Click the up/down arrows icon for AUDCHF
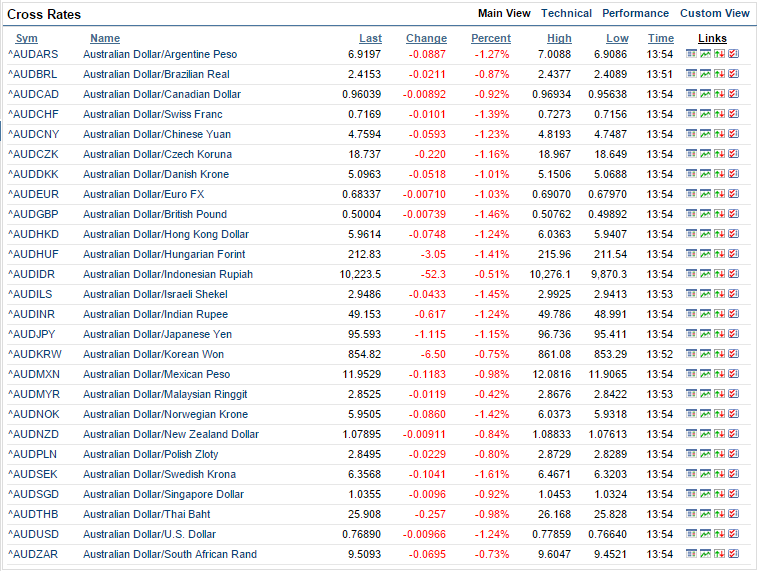 [719, 114]
